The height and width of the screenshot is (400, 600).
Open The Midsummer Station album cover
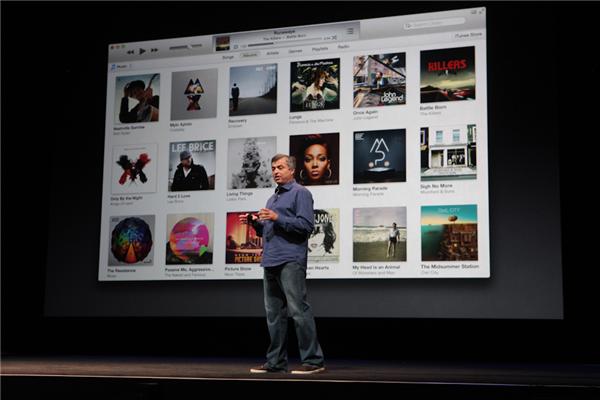click(x=449, y=233)
